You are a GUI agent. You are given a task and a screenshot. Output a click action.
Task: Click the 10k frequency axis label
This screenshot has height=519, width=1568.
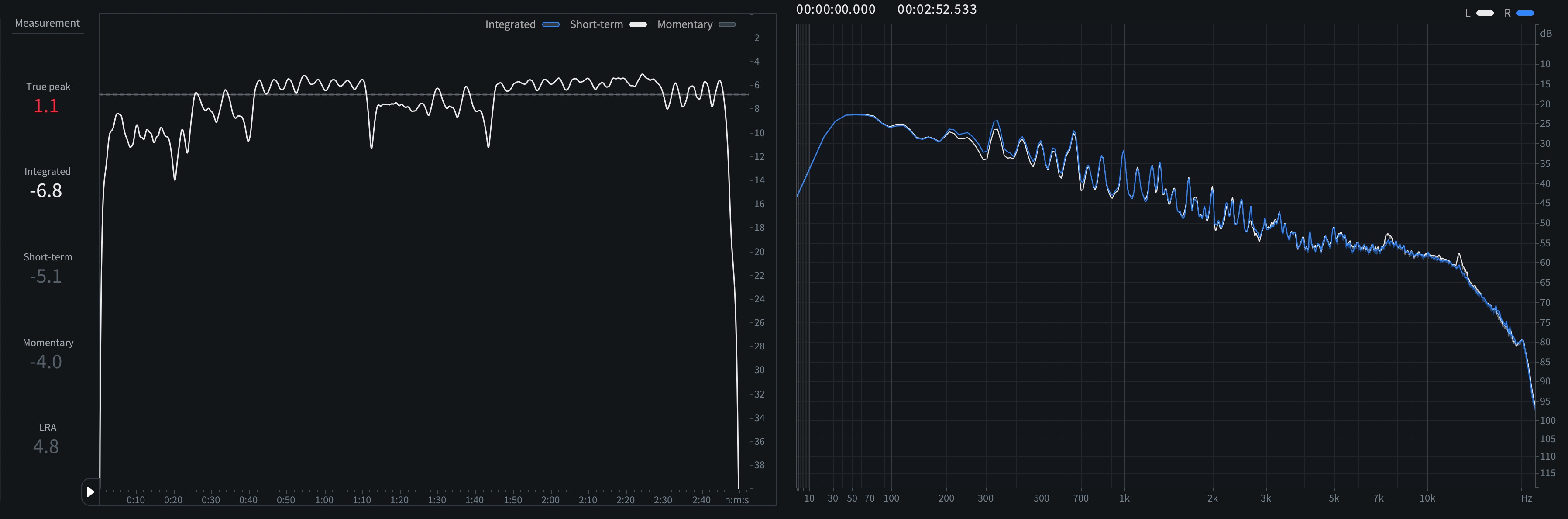[x=1427, y=498]
